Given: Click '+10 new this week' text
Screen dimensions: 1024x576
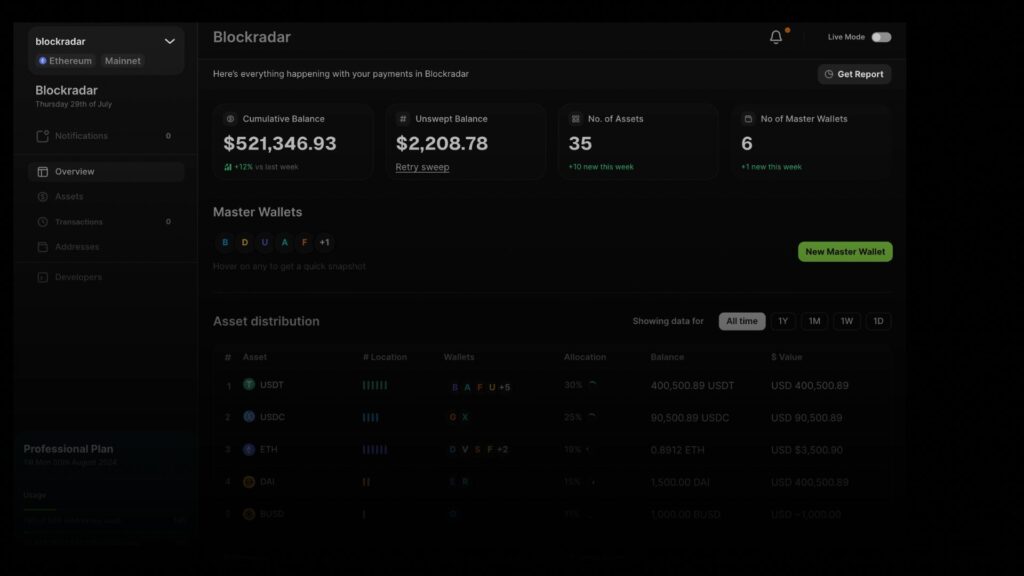Looking at the screenshot, I should tap(601, 167).
